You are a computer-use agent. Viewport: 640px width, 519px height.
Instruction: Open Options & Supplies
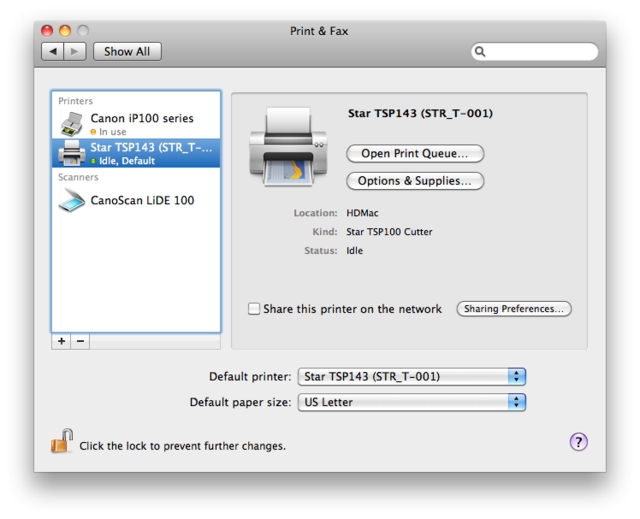pyautogui.click(x=414, y=181)
